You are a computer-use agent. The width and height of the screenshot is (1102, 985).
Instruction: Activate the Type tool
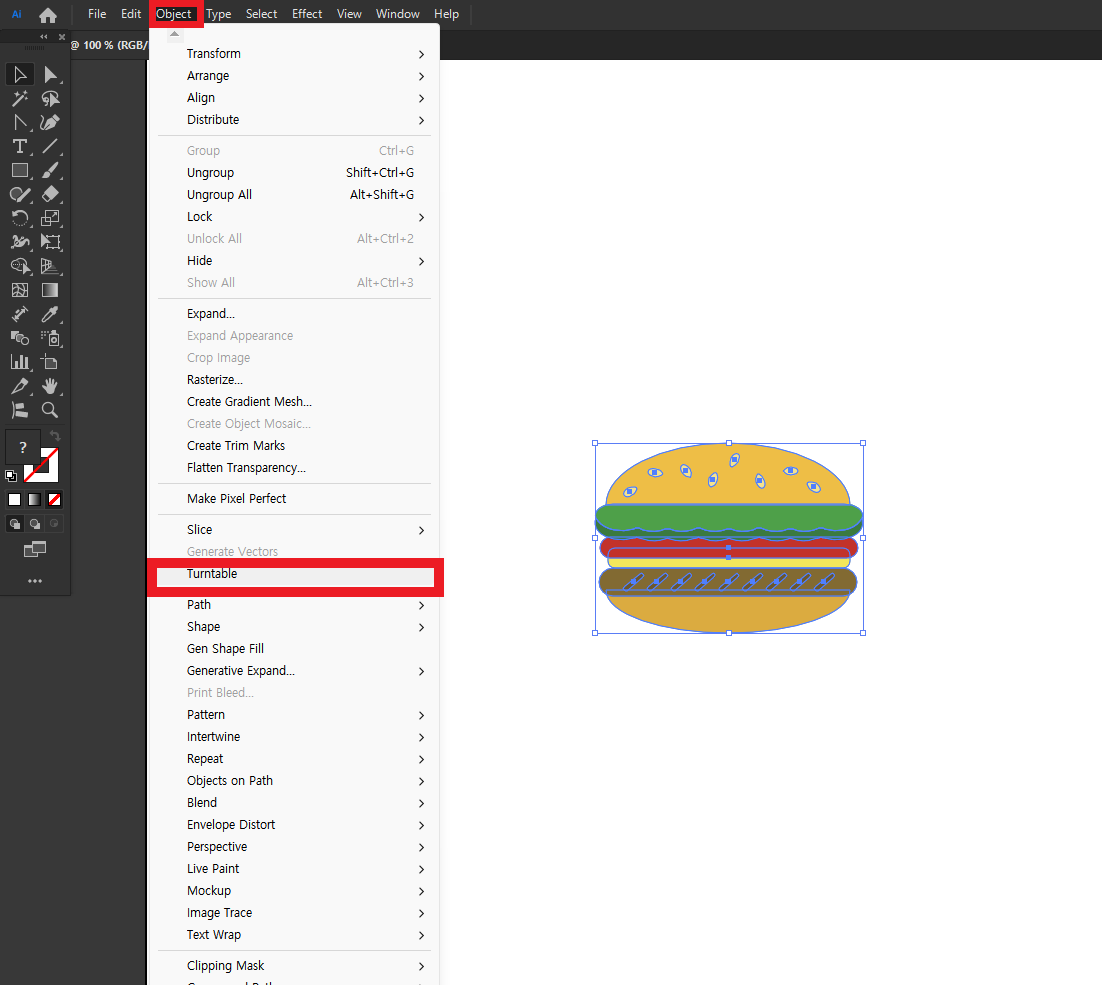(20, 146)
